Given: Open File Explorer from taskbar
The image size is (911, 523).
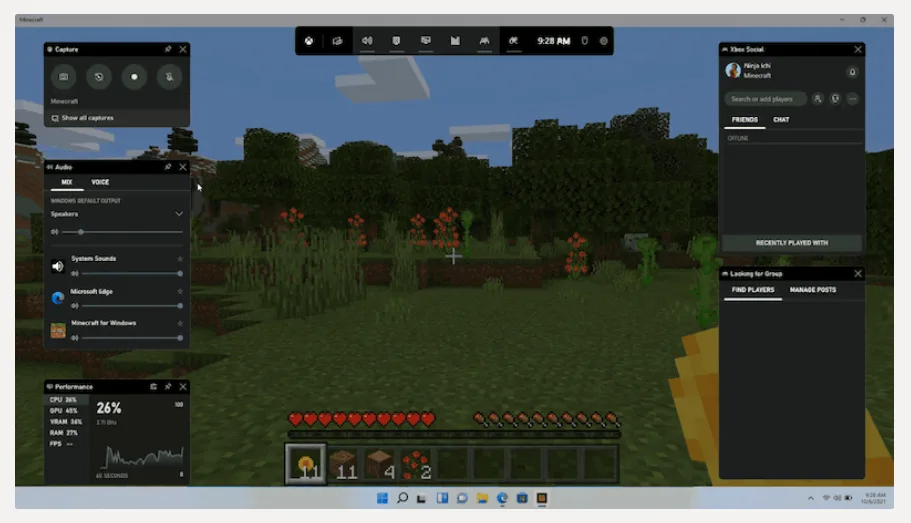Looking at the screenshot, I should [482, 498].
